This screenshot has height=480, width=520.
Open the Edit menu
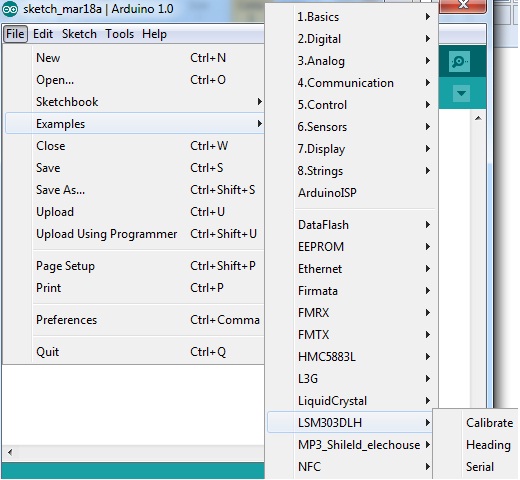43,34
